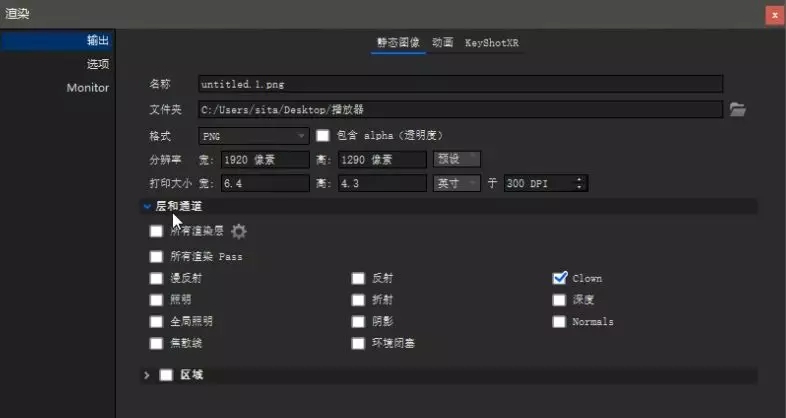
Task: Enable the 焦散线 pass checkbox
Action: click(x=156, y=343)
